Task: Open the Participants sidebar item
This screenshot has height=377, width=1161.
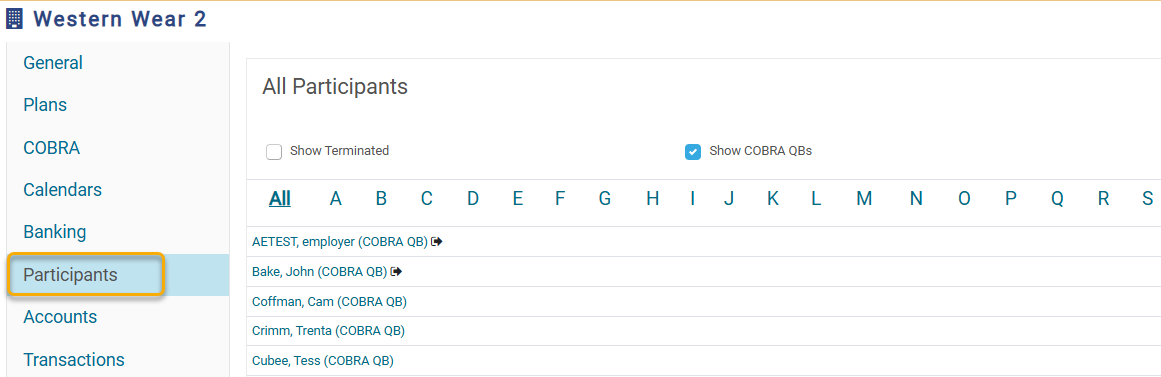Action: pos(70,275)
